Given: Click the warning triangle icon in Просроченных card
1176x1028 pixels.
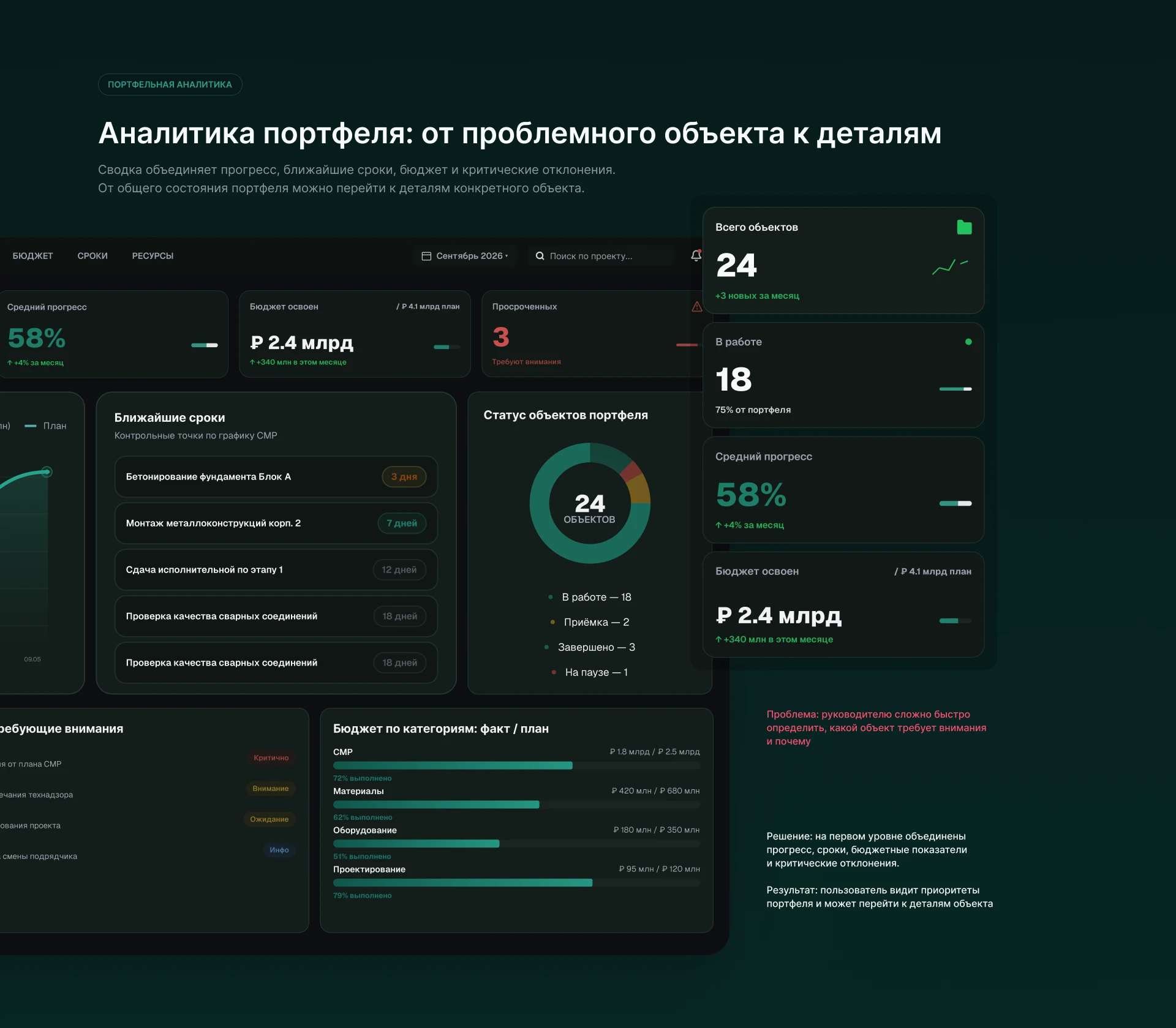Looking at the screenshot, I should 696,307.
